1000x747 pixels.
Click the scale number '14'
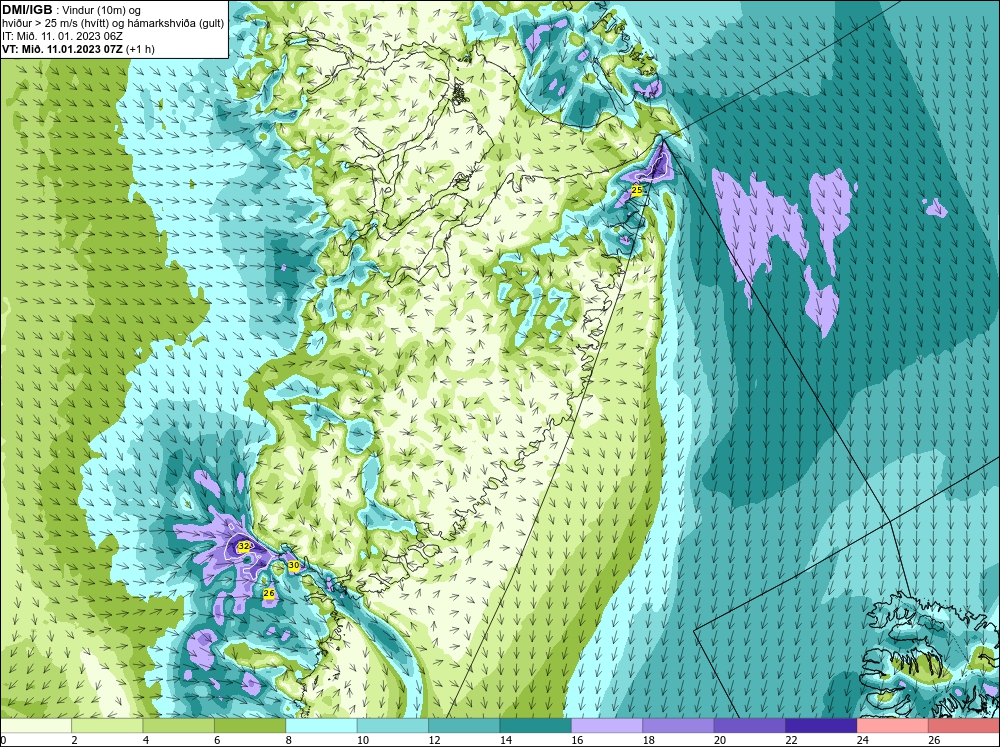506,740
